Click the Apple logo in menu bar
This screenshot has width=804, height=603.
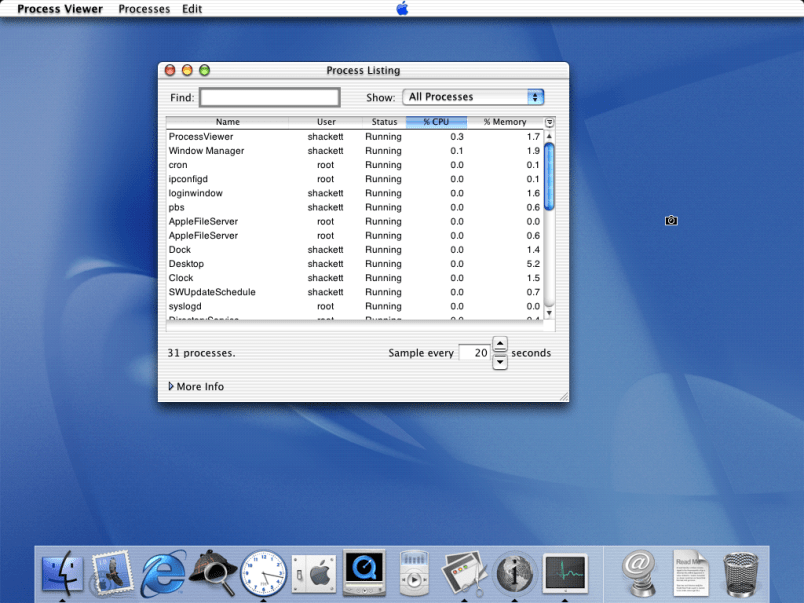click(x=402, y=9)
